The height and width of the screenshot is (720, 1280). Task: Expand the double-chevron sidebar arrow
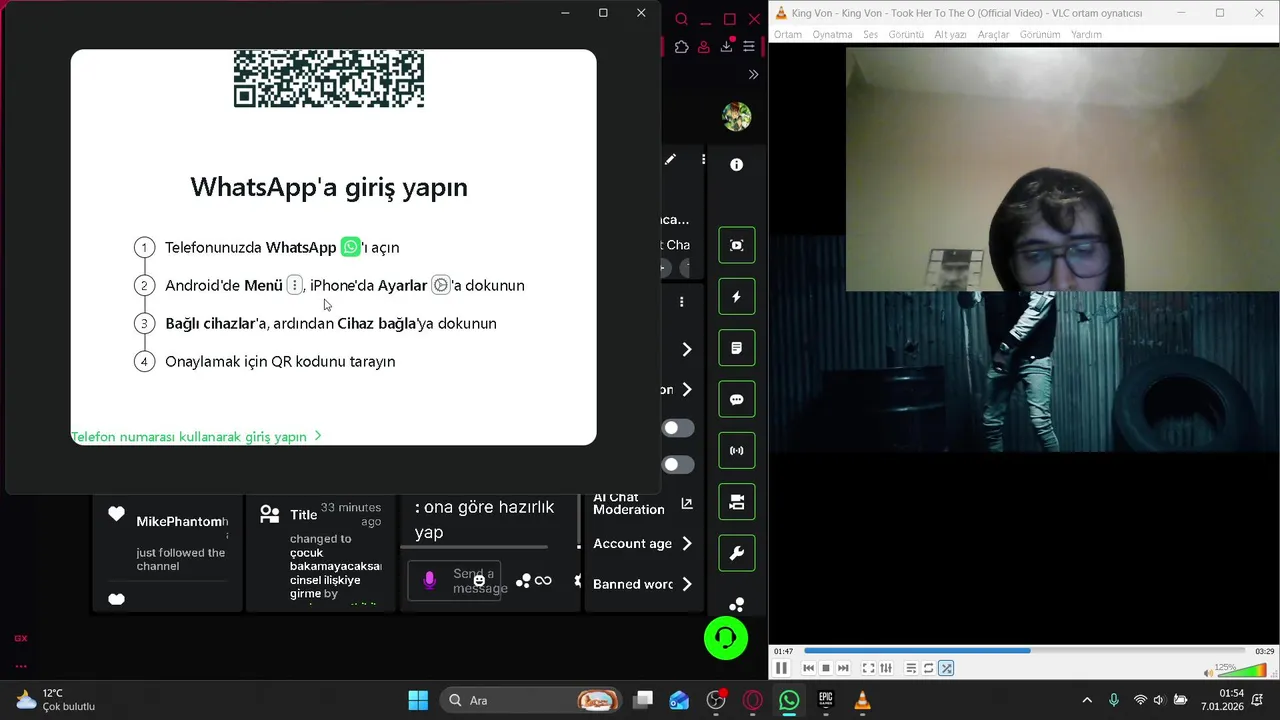[753, 74]
